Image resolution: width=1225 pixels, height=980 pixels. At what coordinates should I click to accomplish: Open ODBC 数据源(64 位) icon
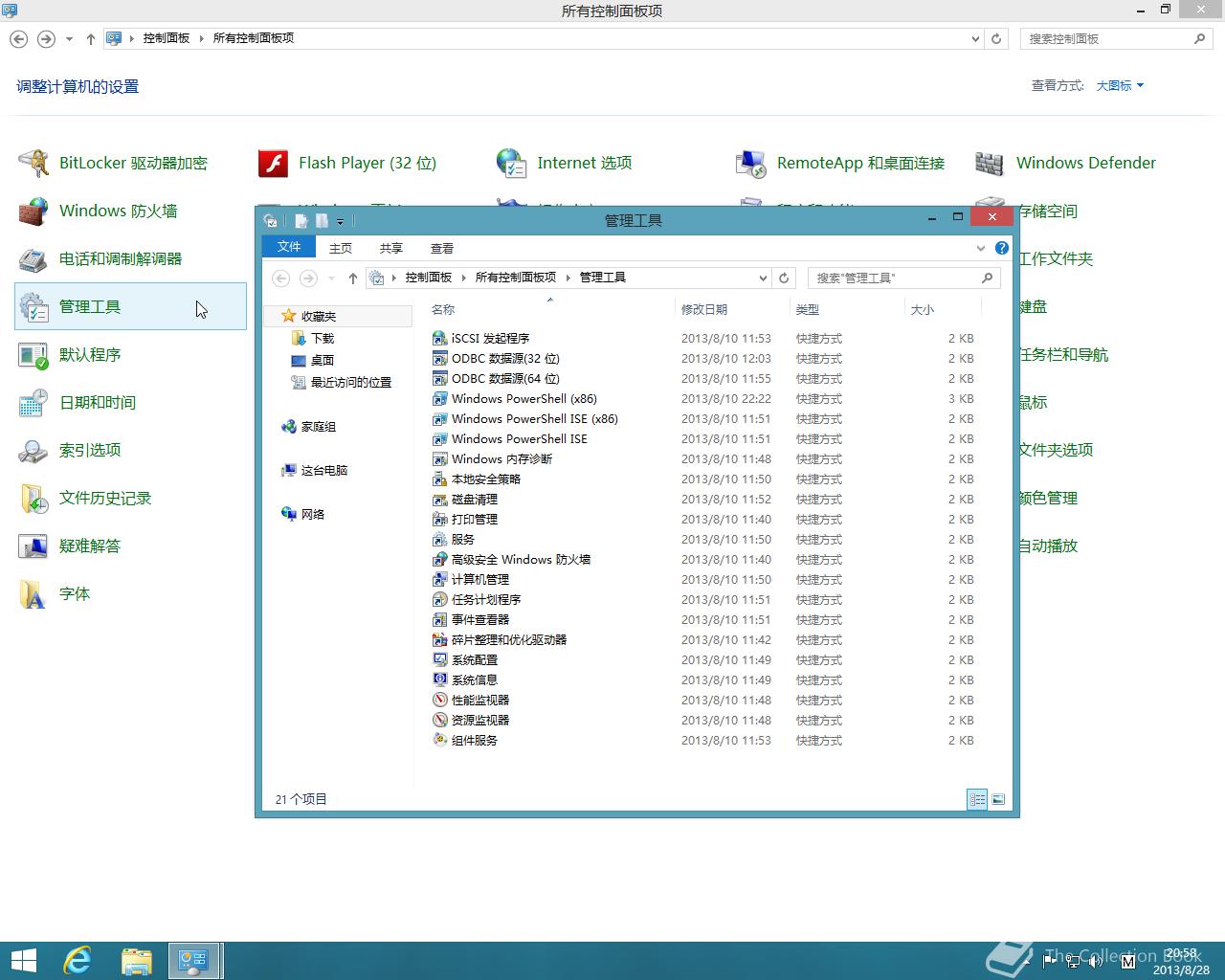pos(440,378)
